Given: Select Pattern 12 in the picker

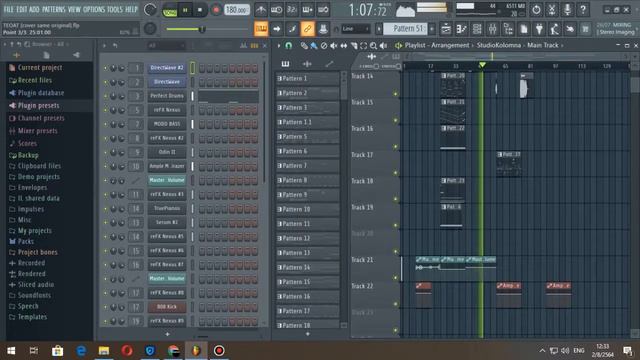Looking at the screenshot, I should click(308, 238).
